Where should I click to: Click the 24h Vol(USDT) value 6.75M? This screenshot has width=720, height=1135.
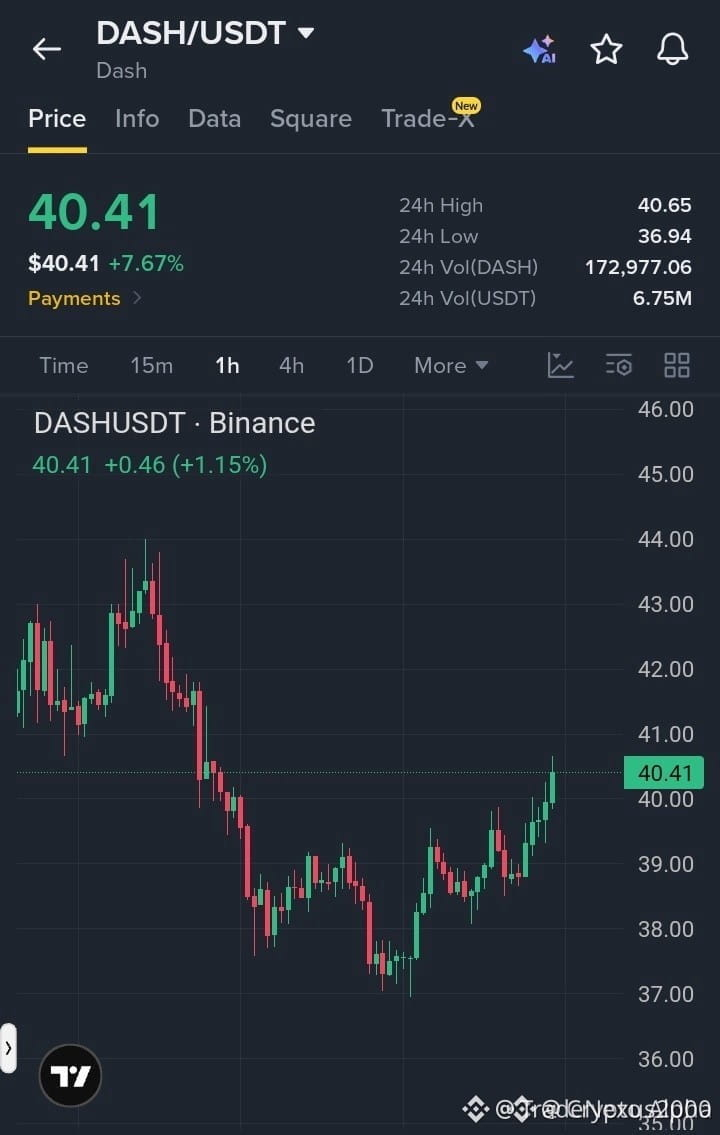(662, 298)
